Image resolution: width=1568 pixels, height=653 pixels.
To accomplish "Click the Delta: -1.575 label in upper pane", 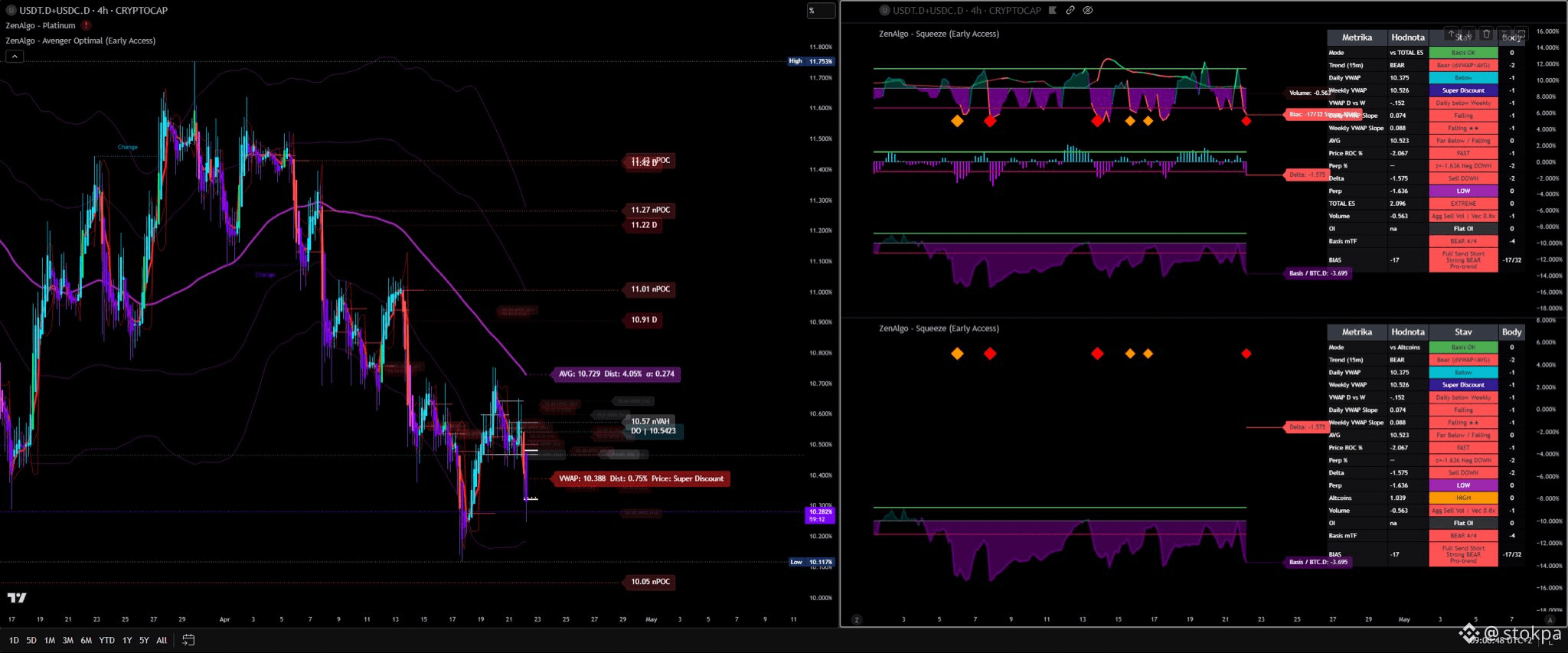I will tap(1306, 175).
